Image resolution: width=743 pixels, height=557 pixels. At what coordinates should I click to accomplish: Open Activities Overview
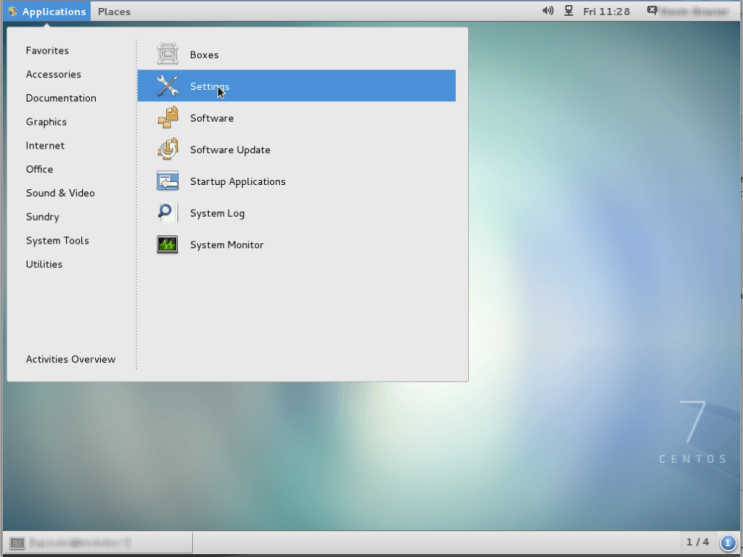click(70, 359)
